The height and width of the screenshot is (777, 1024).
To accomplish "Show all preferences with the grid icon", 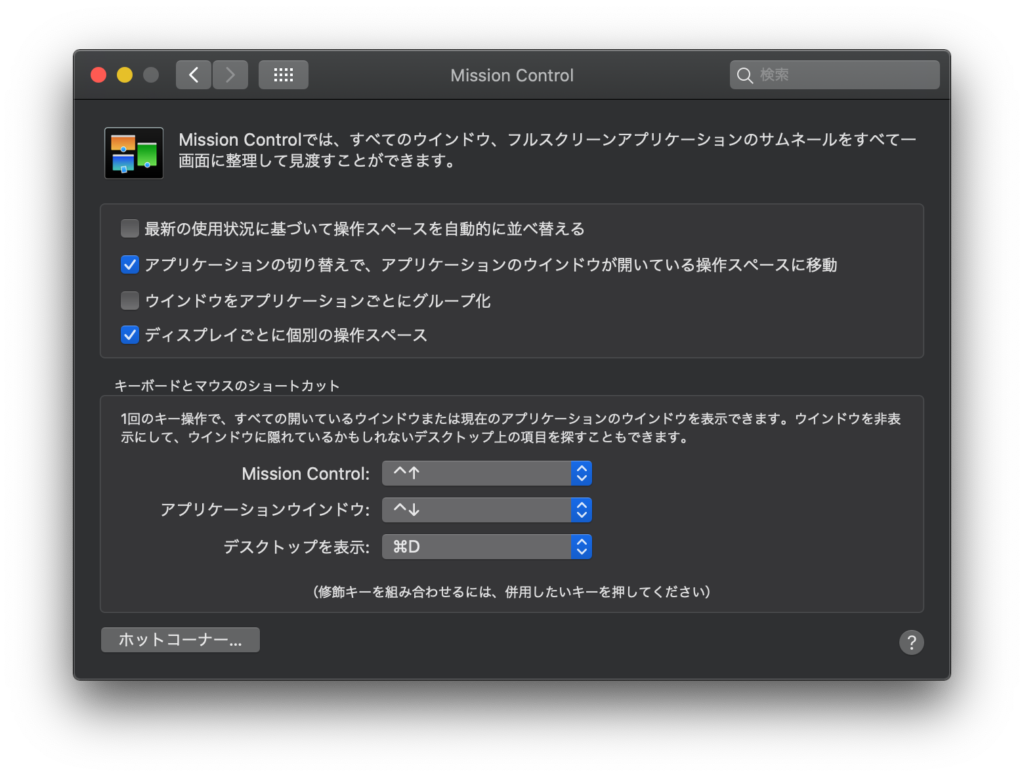I will click(283, 75).
